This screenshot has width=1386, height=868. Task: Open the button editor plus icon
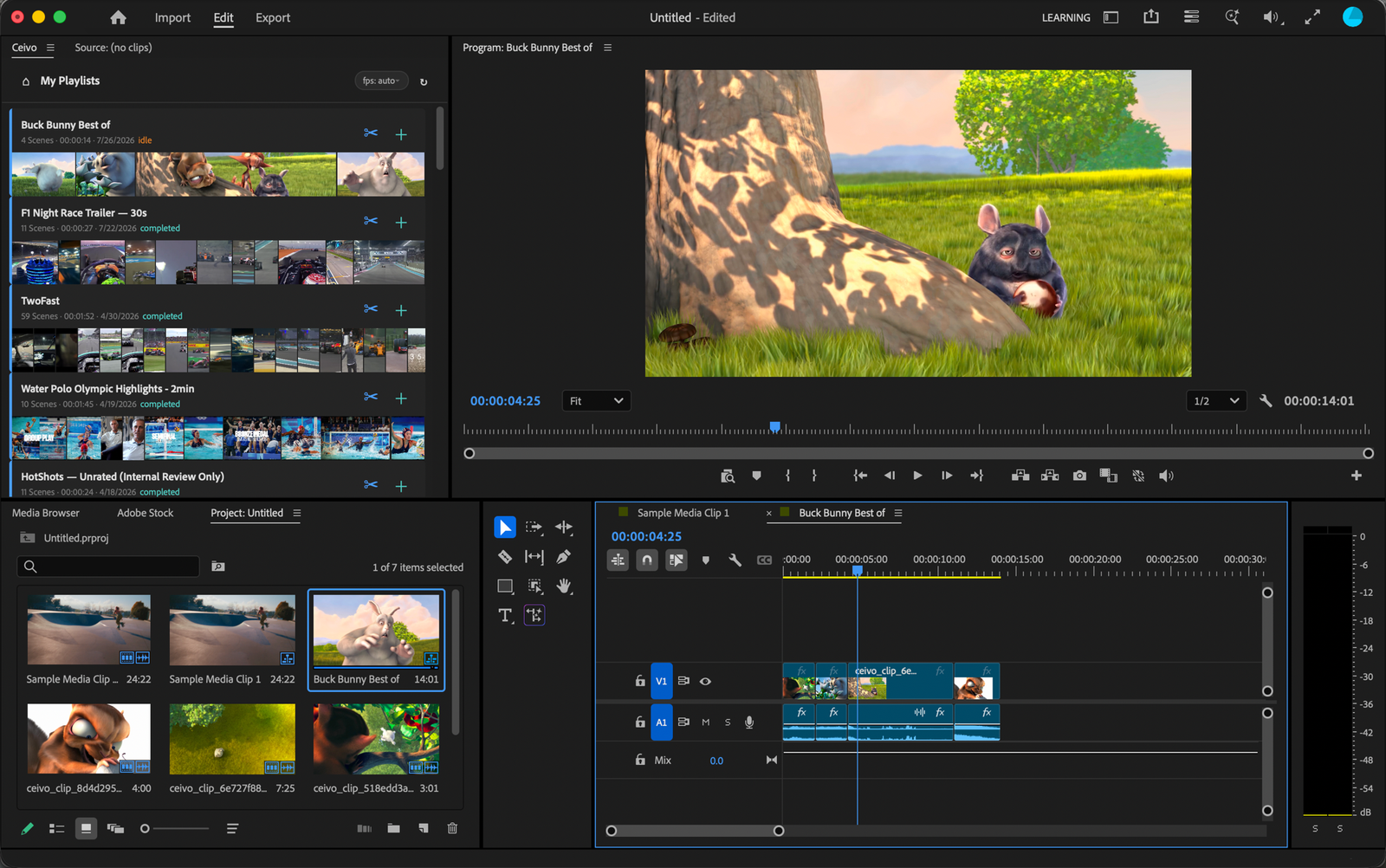[1357, 476]
